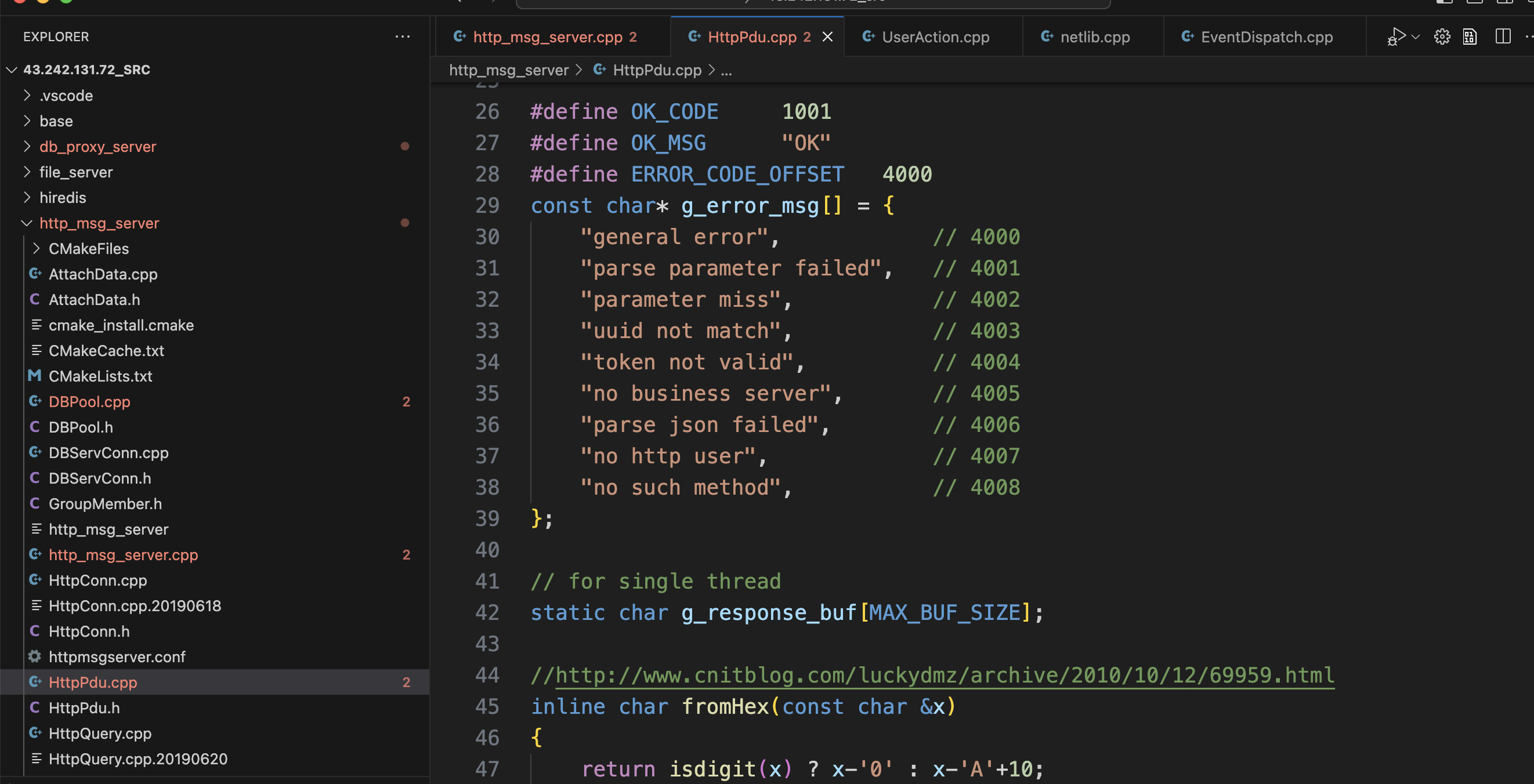1534x784 pixels.
Task: Open HttpQuery.cpp.20190620 backup file
Action: (215, 759)
